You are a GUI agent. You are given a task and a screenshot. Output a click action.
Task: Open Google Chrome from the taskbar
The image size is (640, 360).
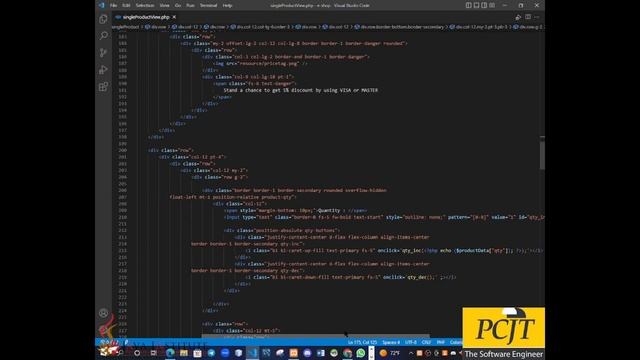tap(347, 353)
